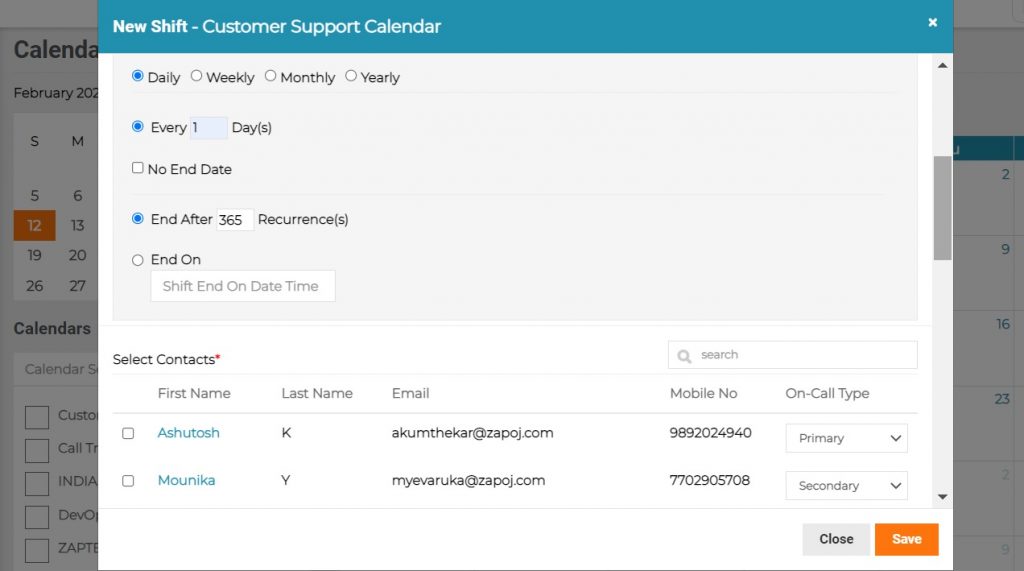The image size is (1024, 571).
Task: Click the dialog scrollbar up arrow
Action: coord(942,65)
